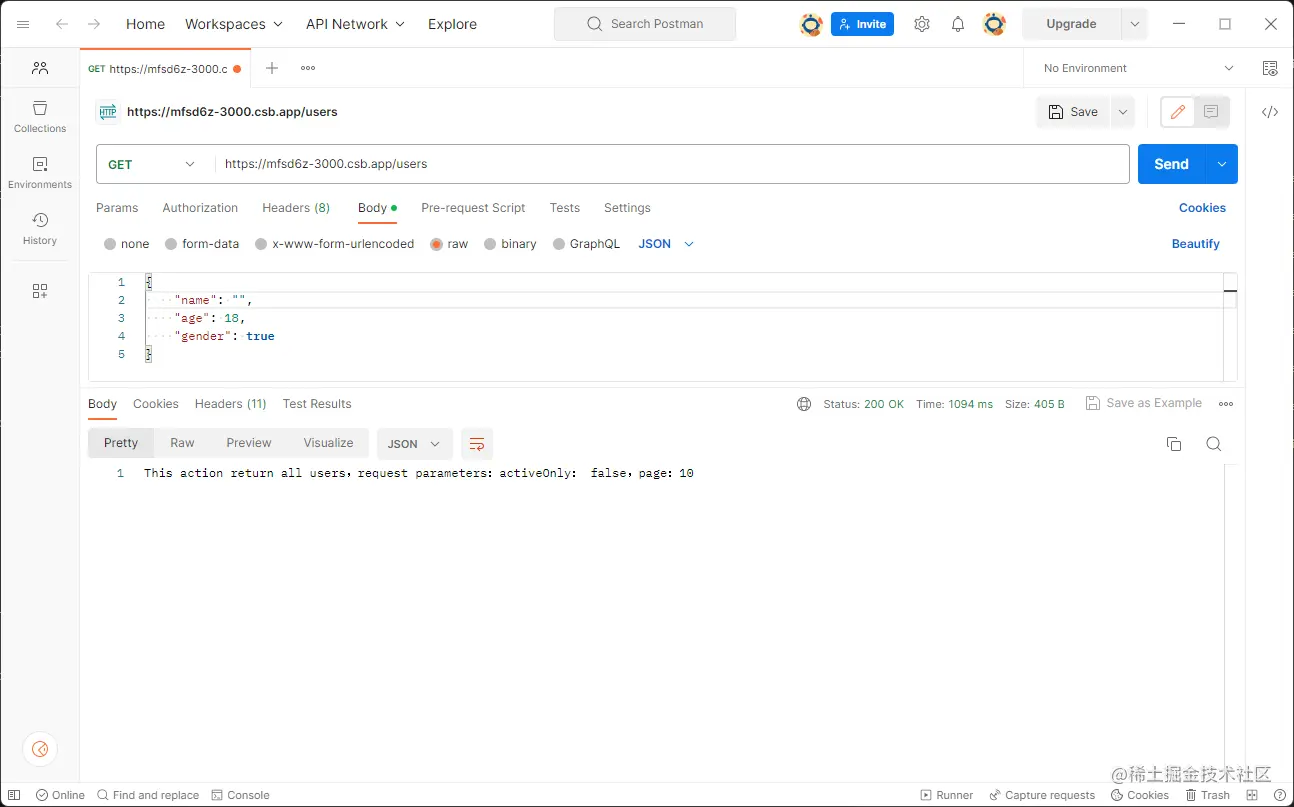Open the GET method dropdown

click(152, 164)
